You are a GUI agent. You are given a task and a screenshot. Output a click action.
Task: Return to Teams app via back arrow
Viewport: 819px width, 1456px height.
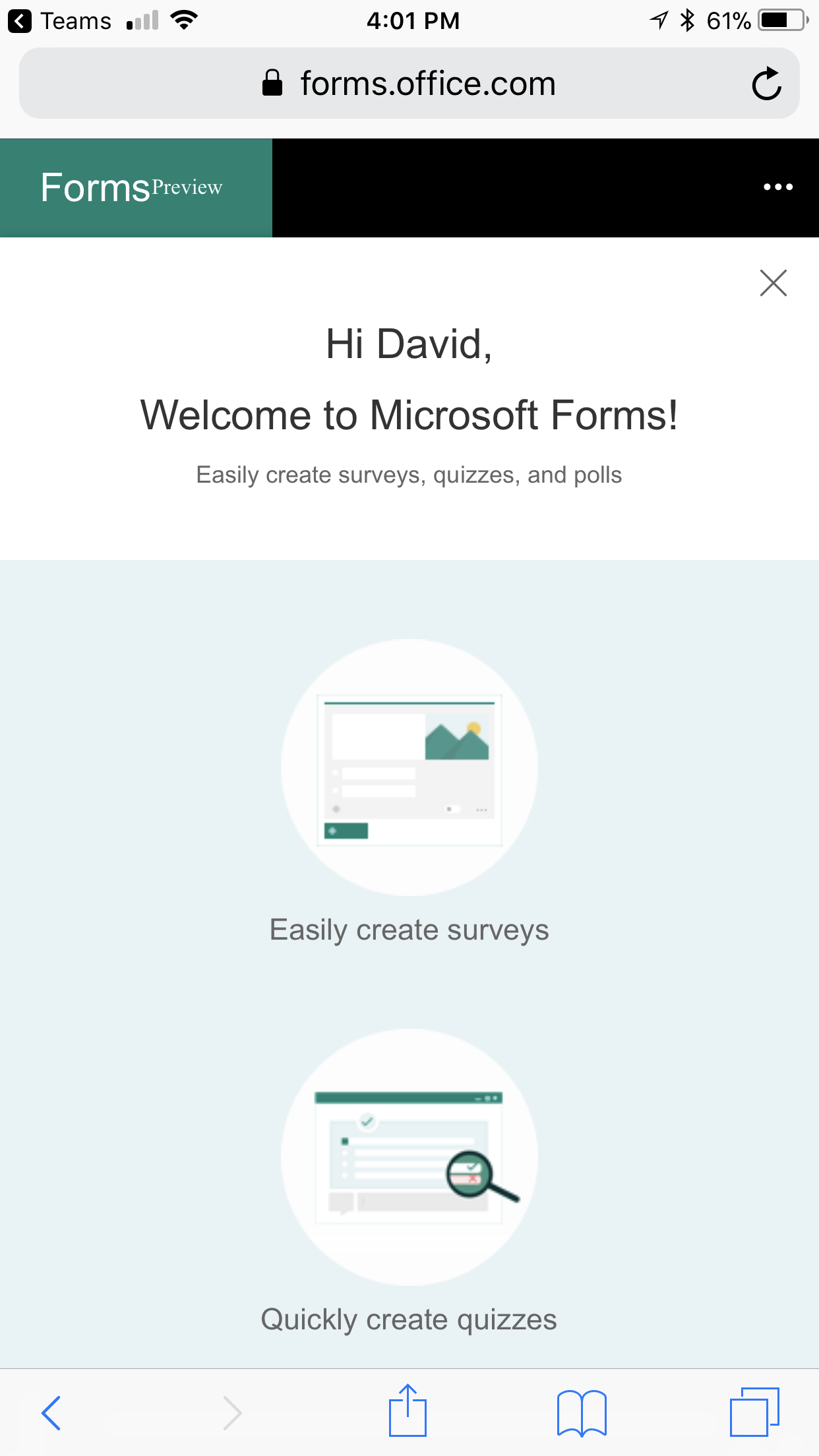(x=20, y=21)
